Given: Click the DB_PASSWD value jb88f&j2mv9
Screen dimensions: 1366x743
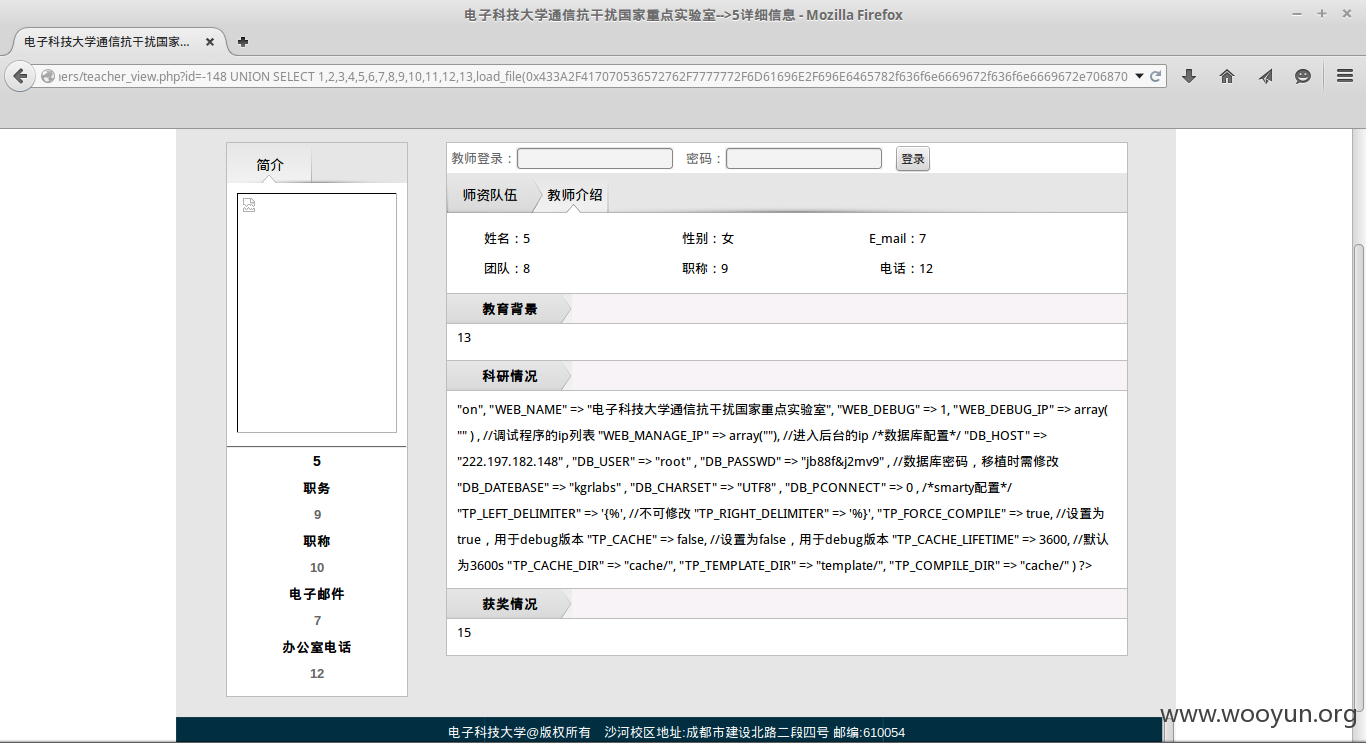Looking at the screenshot, I should click(x=845, y=461).
